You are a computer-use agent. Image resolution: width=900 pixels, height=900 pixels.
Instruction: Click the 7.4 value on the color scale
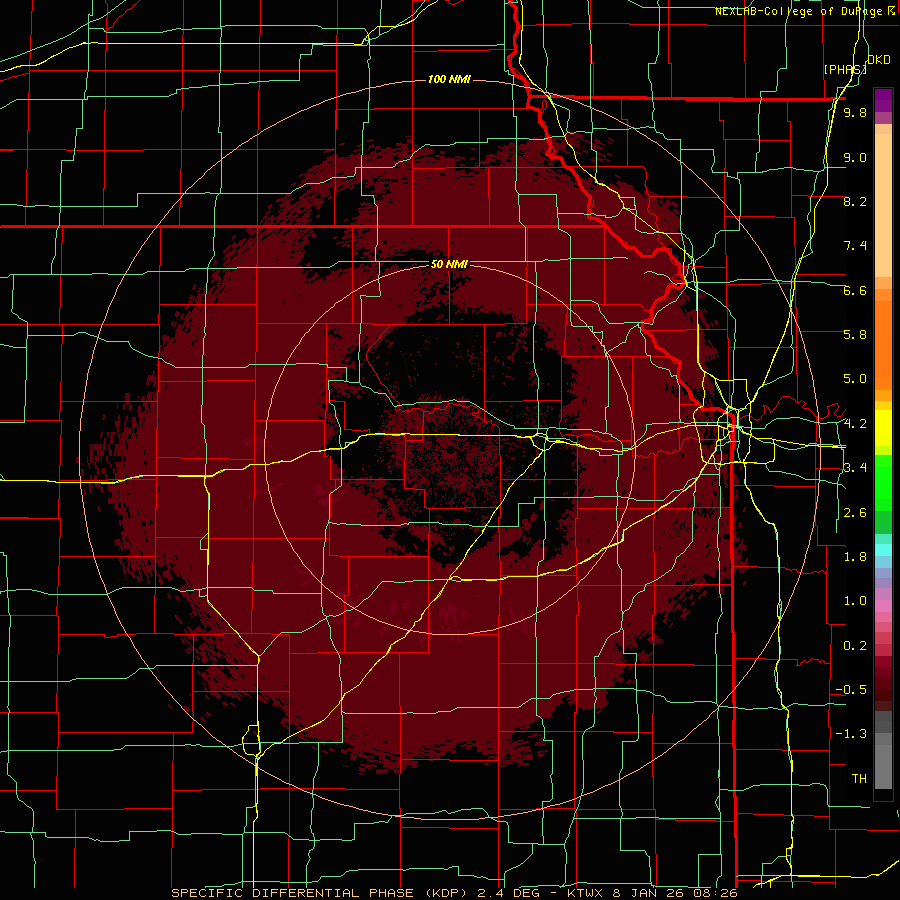pos(855,246)
